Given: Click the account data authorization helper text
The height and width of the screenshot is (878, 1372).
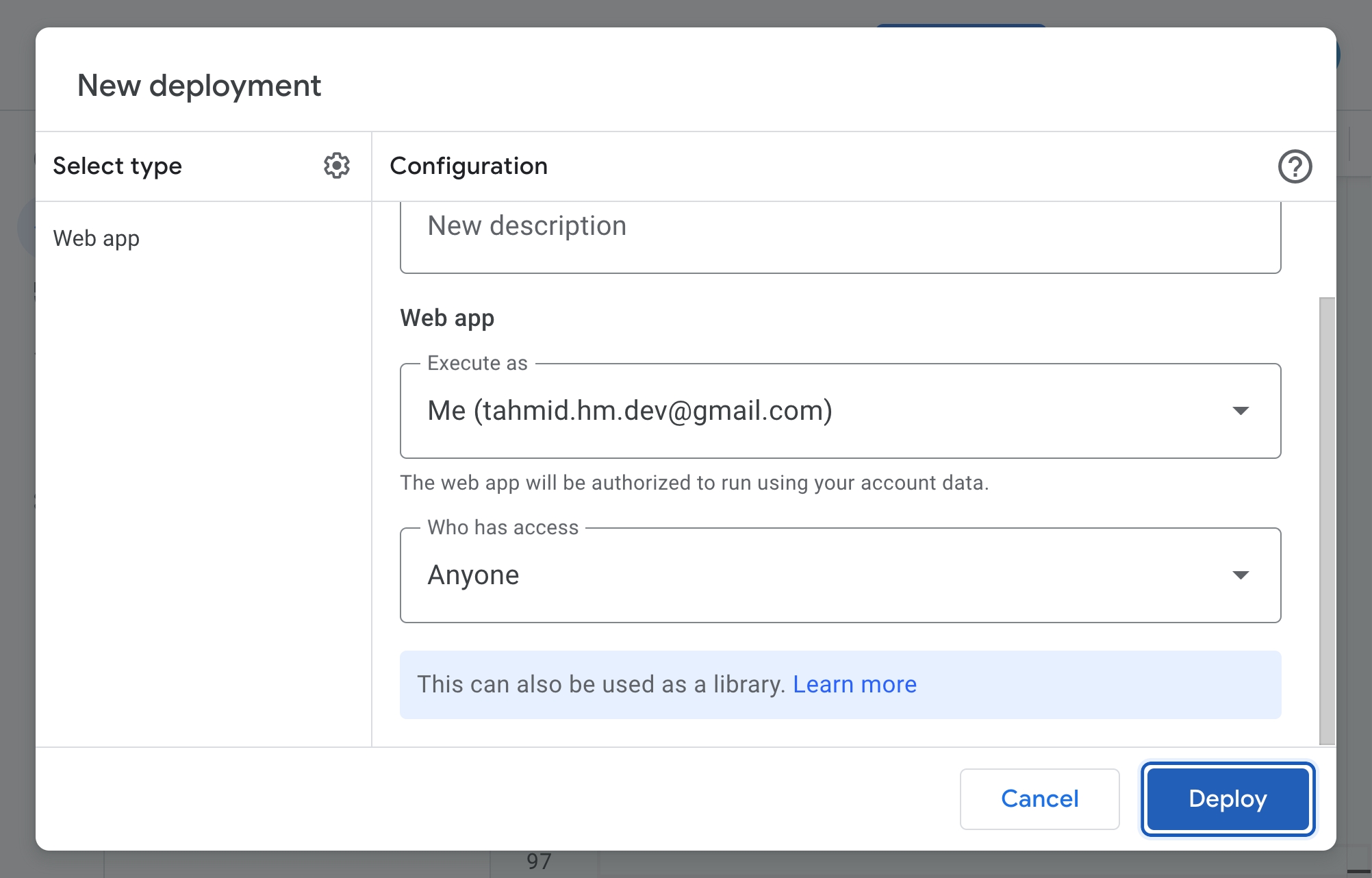Looking at the screenshot, I should (x=694, y=483).
